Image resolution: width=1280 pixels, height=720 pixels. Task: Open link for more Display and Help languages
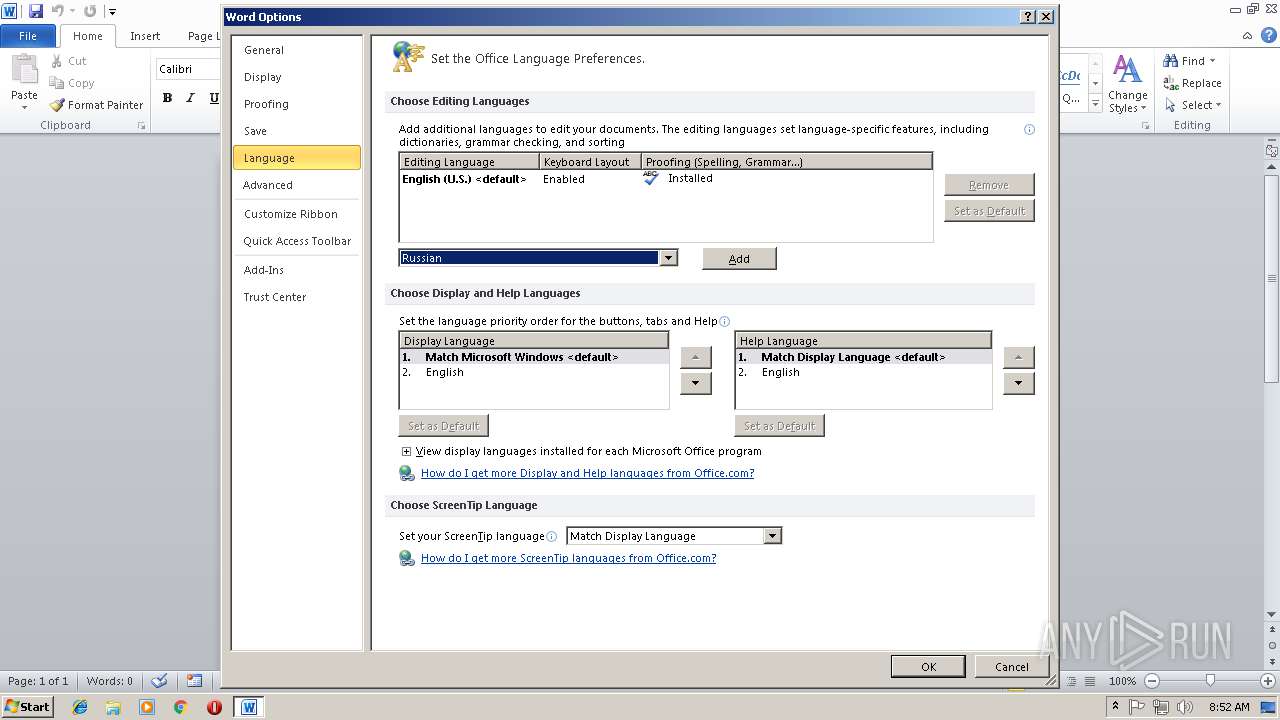(x=587, y=473)
